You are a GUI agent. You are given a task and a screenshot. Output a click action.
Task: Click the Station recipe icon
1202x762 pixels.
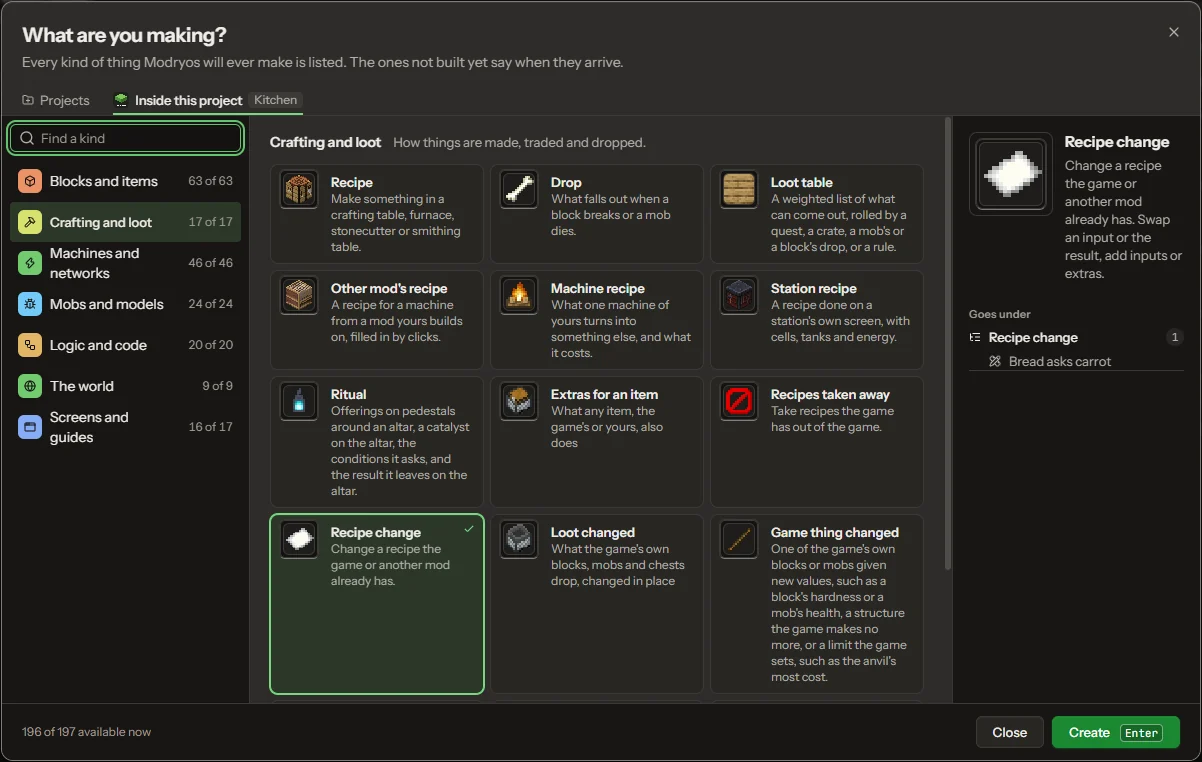click(x=739, y=296)
